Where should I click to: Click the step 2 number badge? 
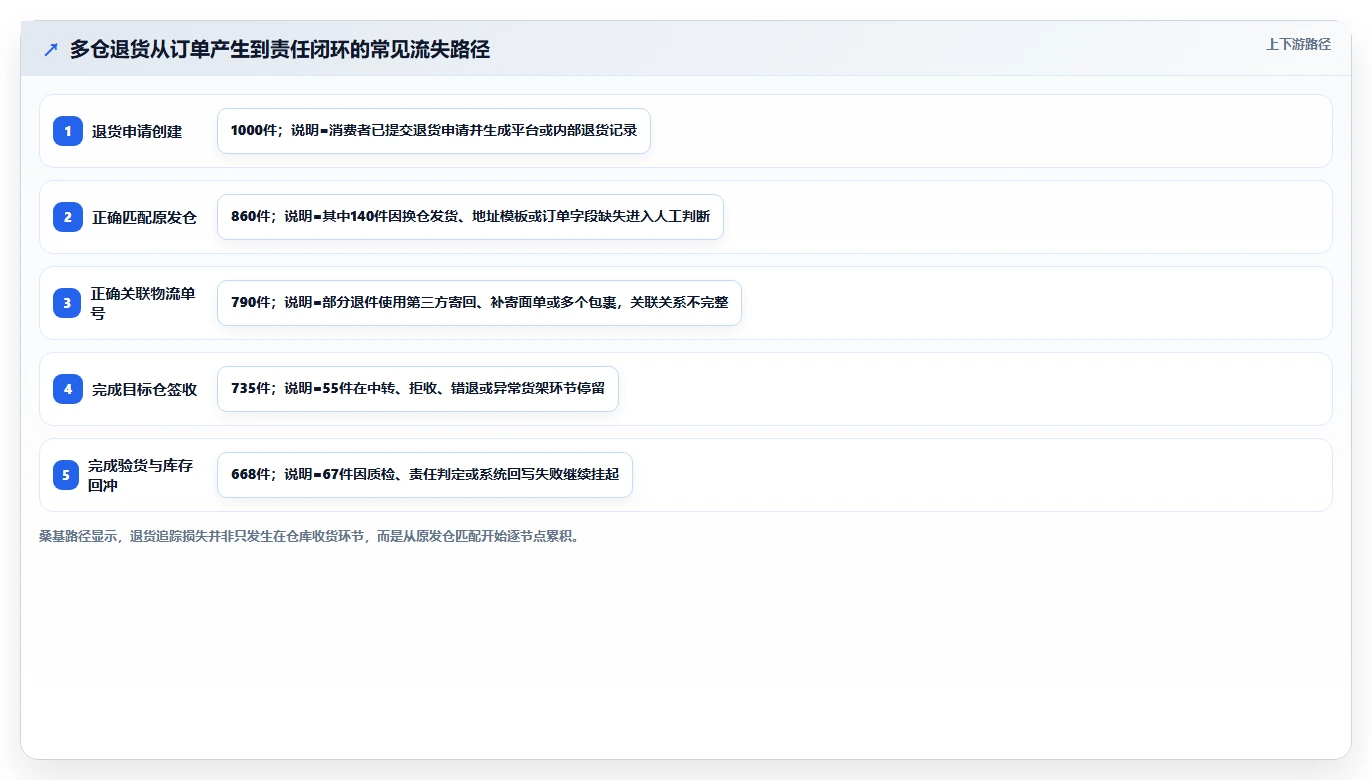[x=68, y=217]
